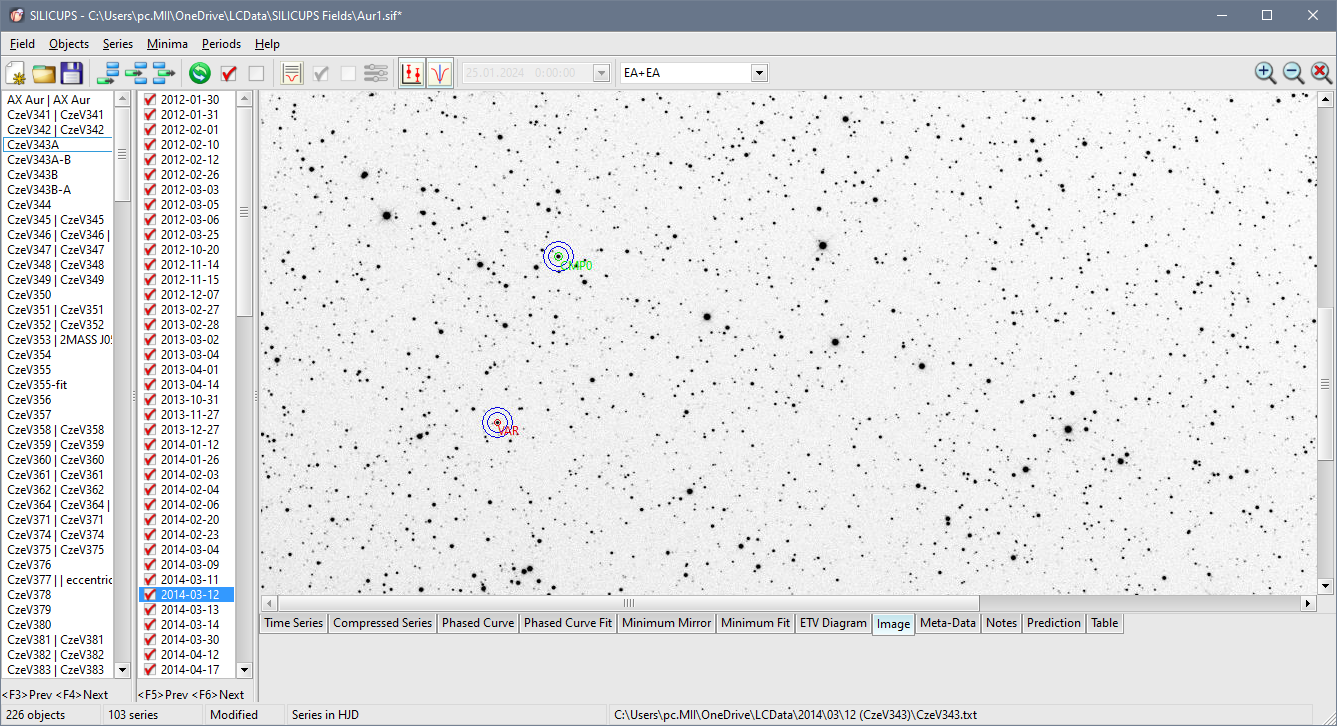Screen dimensions: 1337x726
Task: Click objects list scroll-up arrow
Action: pos(123,99)
